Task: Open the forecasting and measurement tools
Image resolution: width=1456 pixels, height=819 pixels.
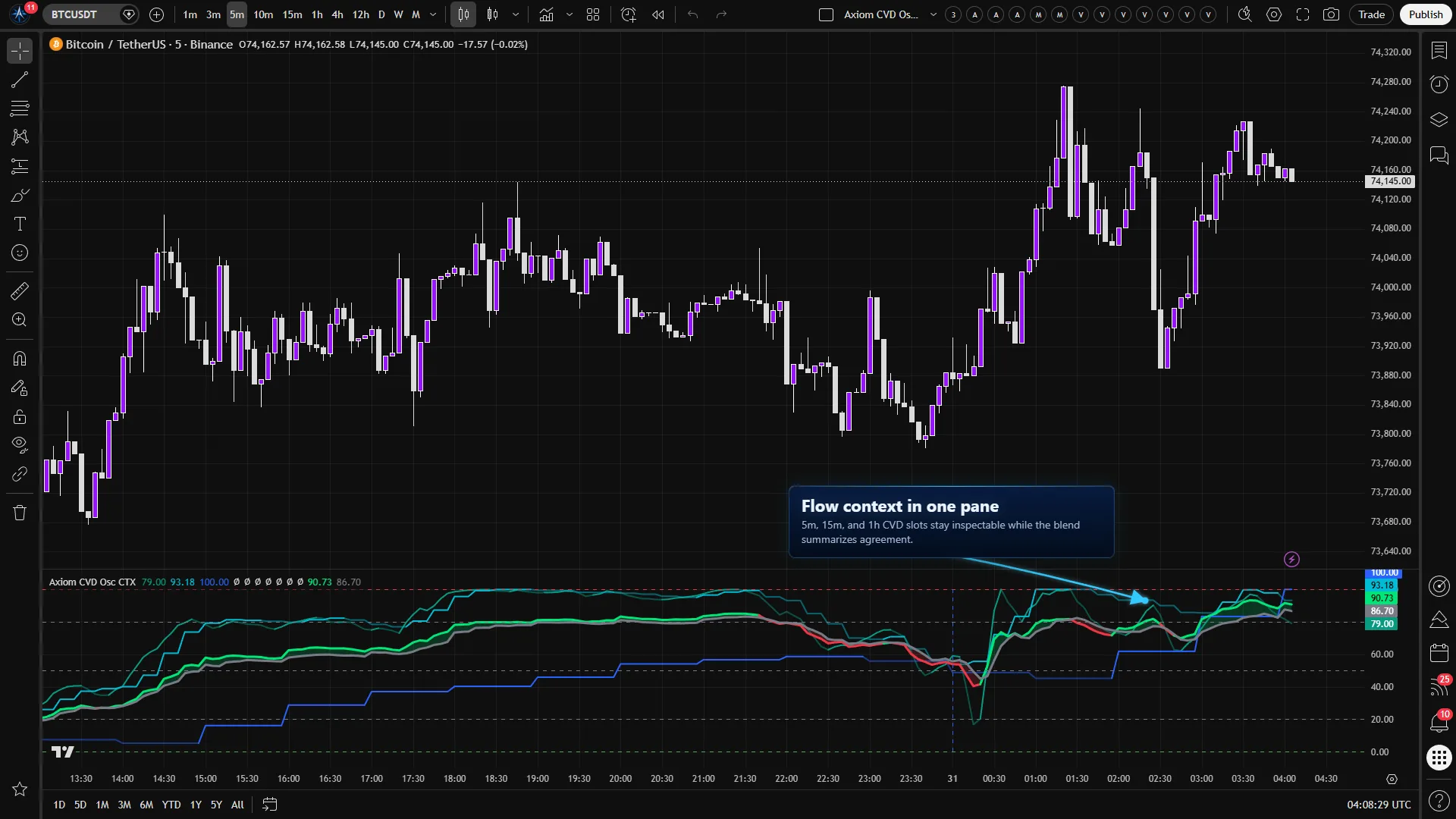Action: [20, 166]
